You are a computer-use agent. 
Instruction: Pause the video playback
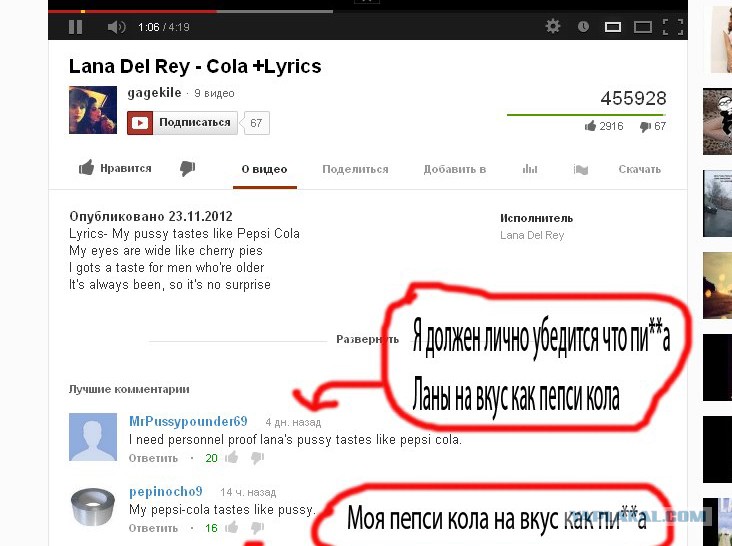(75, 27)
